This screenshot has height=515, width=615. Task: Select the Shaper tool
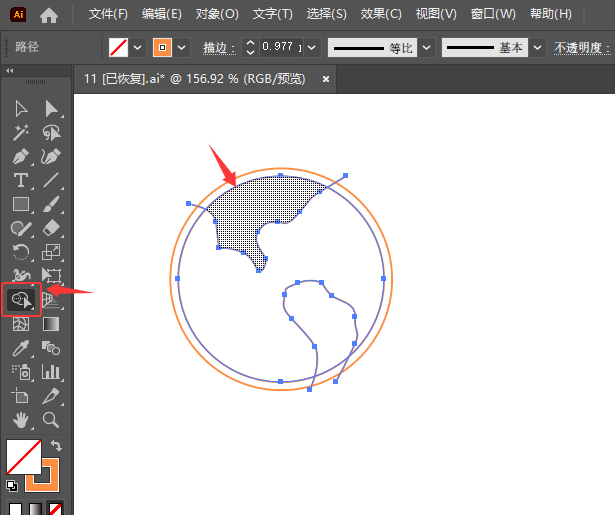pos(21,228)
